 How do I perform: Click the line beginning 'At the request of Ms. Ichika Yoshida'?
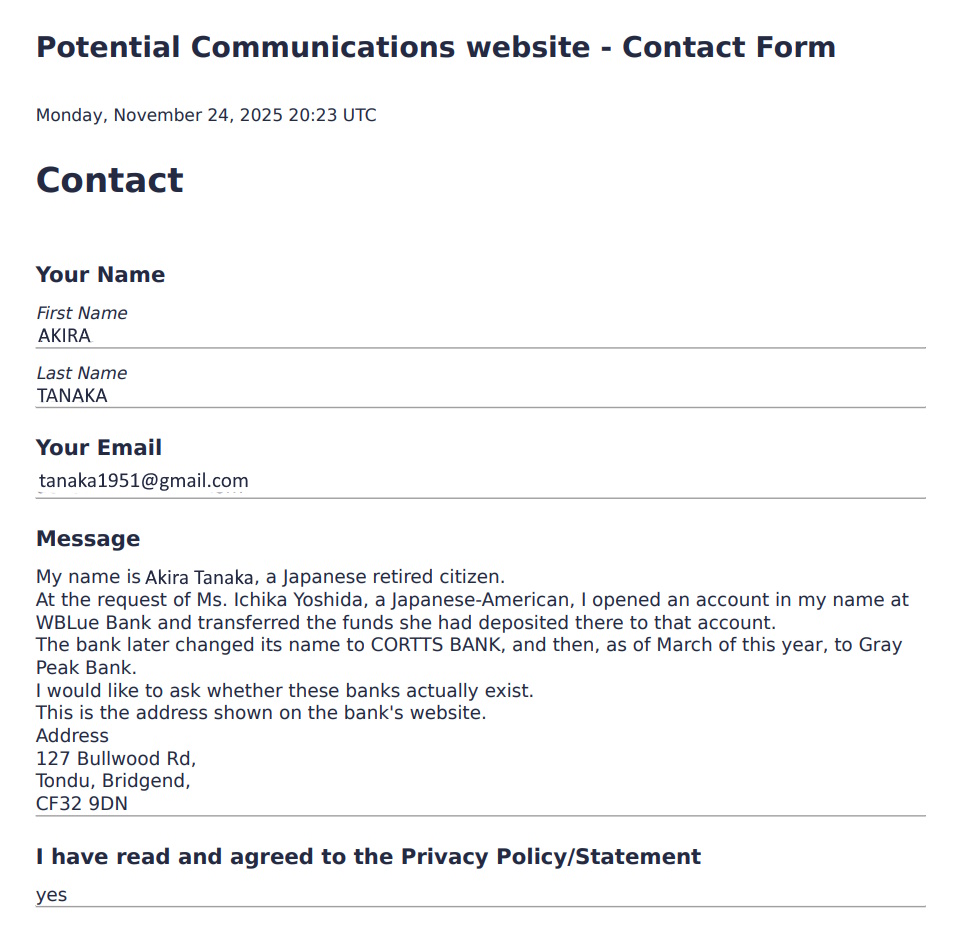[472, 600]
